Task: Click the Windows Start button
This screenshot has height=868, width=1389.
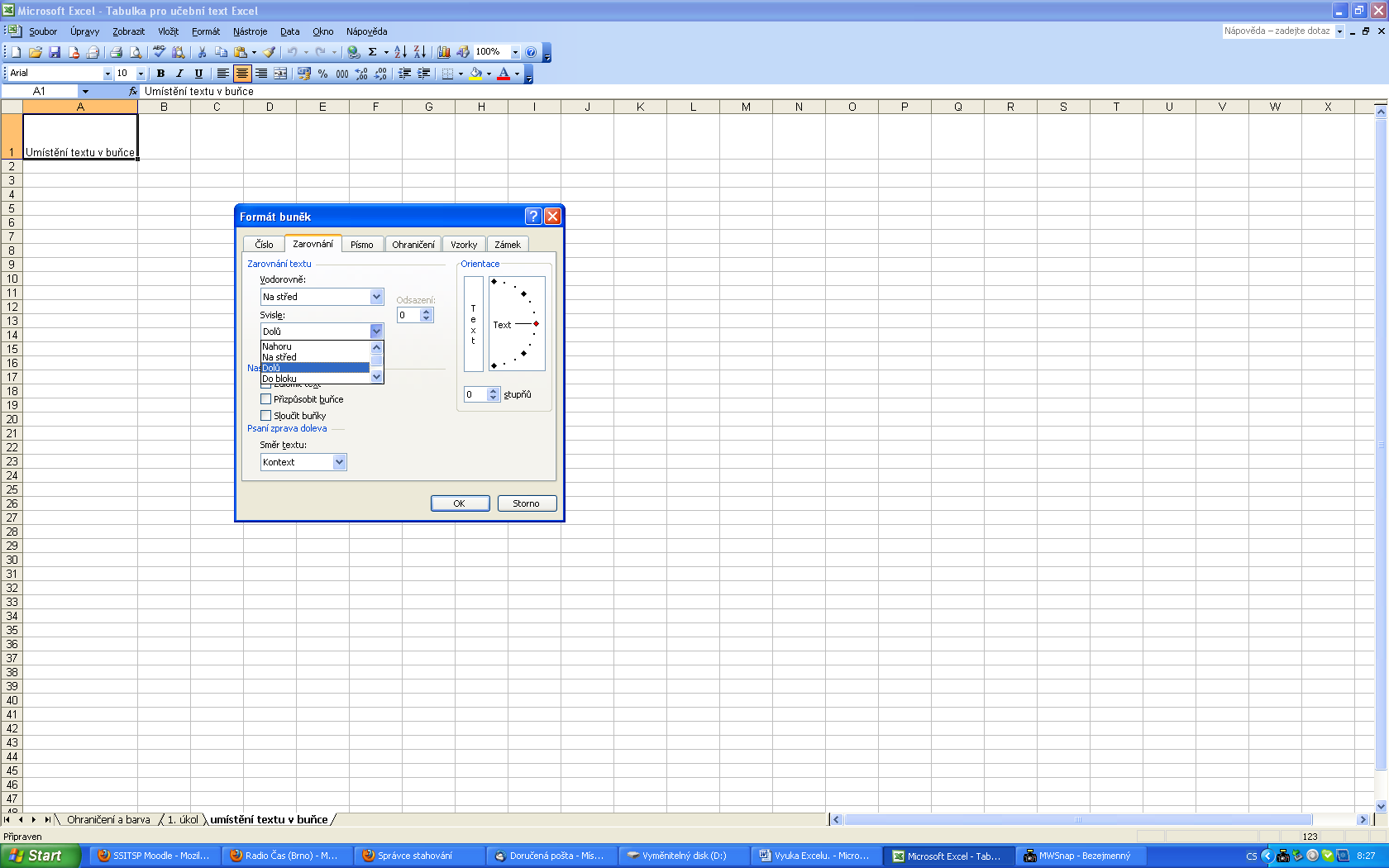Action: (40, 856)
